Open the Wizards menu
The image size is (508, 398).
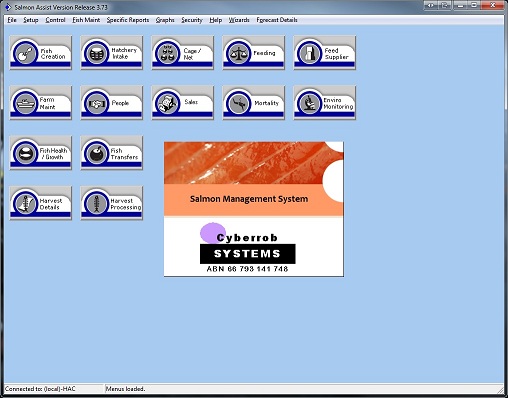click(239, 20)
